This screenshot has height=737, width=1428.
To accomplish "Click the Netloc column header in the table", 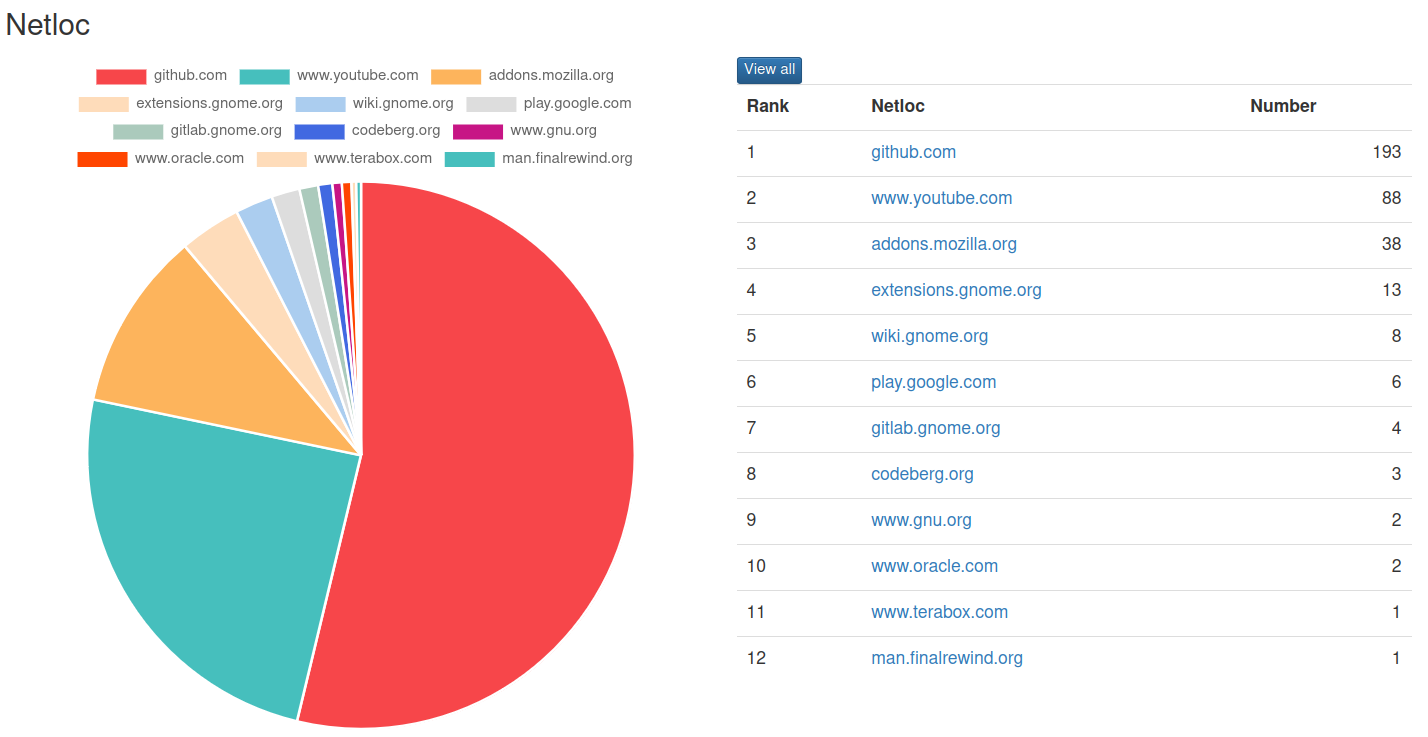I will tap(897, 106).
